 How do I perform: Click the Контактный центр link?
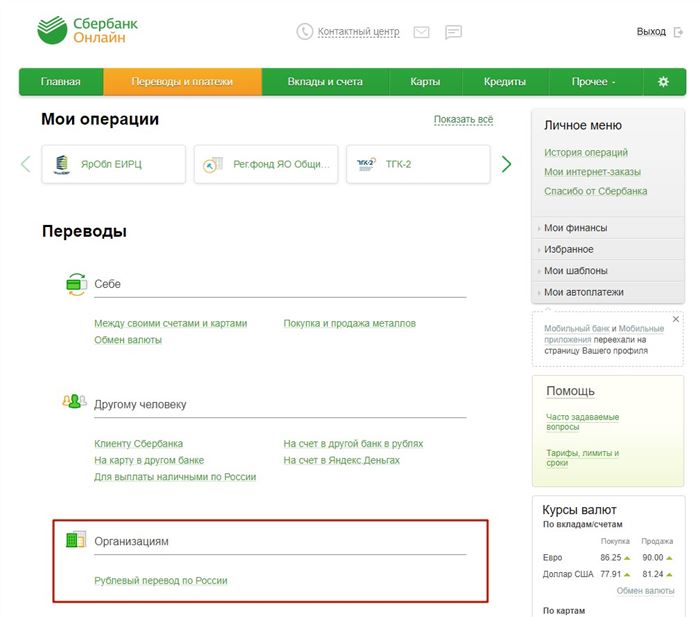pyautogui.click(x=358, y=32)
